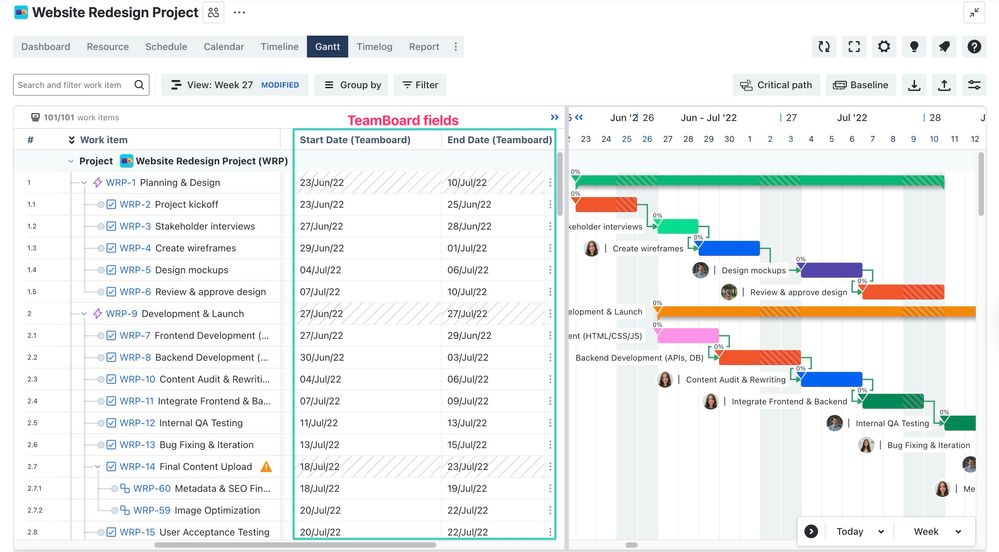
Task: Click the checkbox icon of WRP-11
Action: [x=111, y=401]
